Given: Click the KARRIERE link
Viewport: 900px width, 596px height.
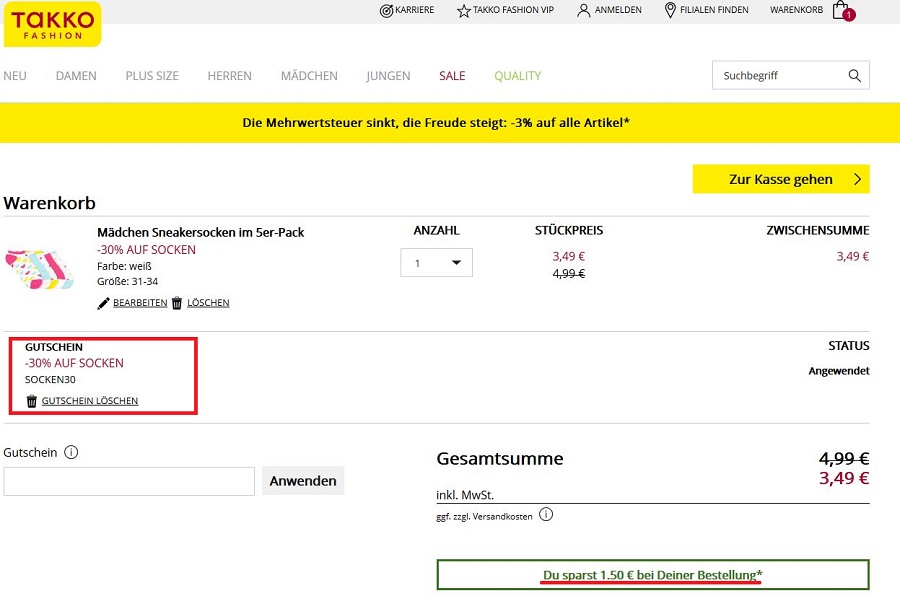Looking at the screenshot, I should (x=414, y=10).
